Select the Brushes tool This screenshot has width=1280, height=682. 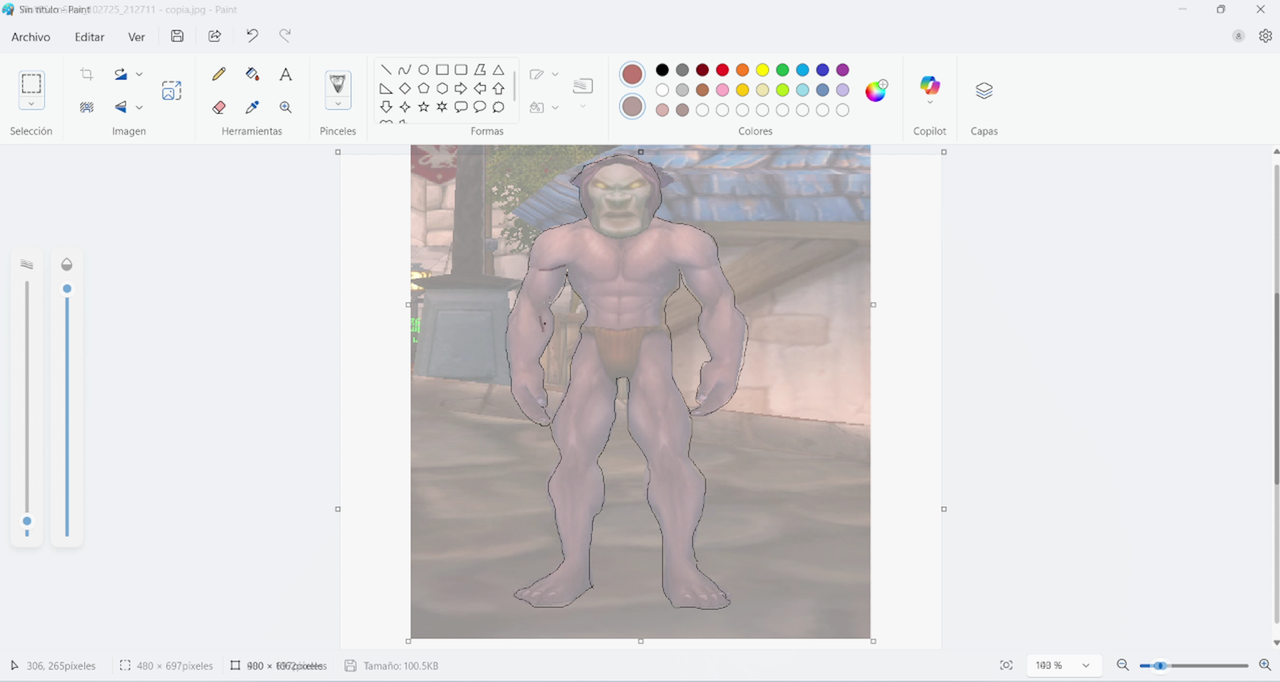338,84
